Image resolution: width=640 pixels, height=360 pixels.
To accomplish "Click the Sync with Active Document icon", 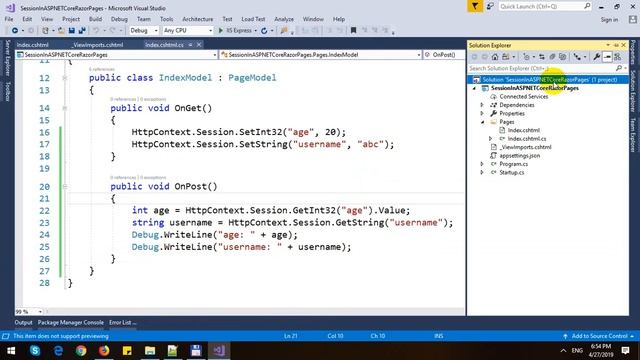I will (x=542, y=57).
